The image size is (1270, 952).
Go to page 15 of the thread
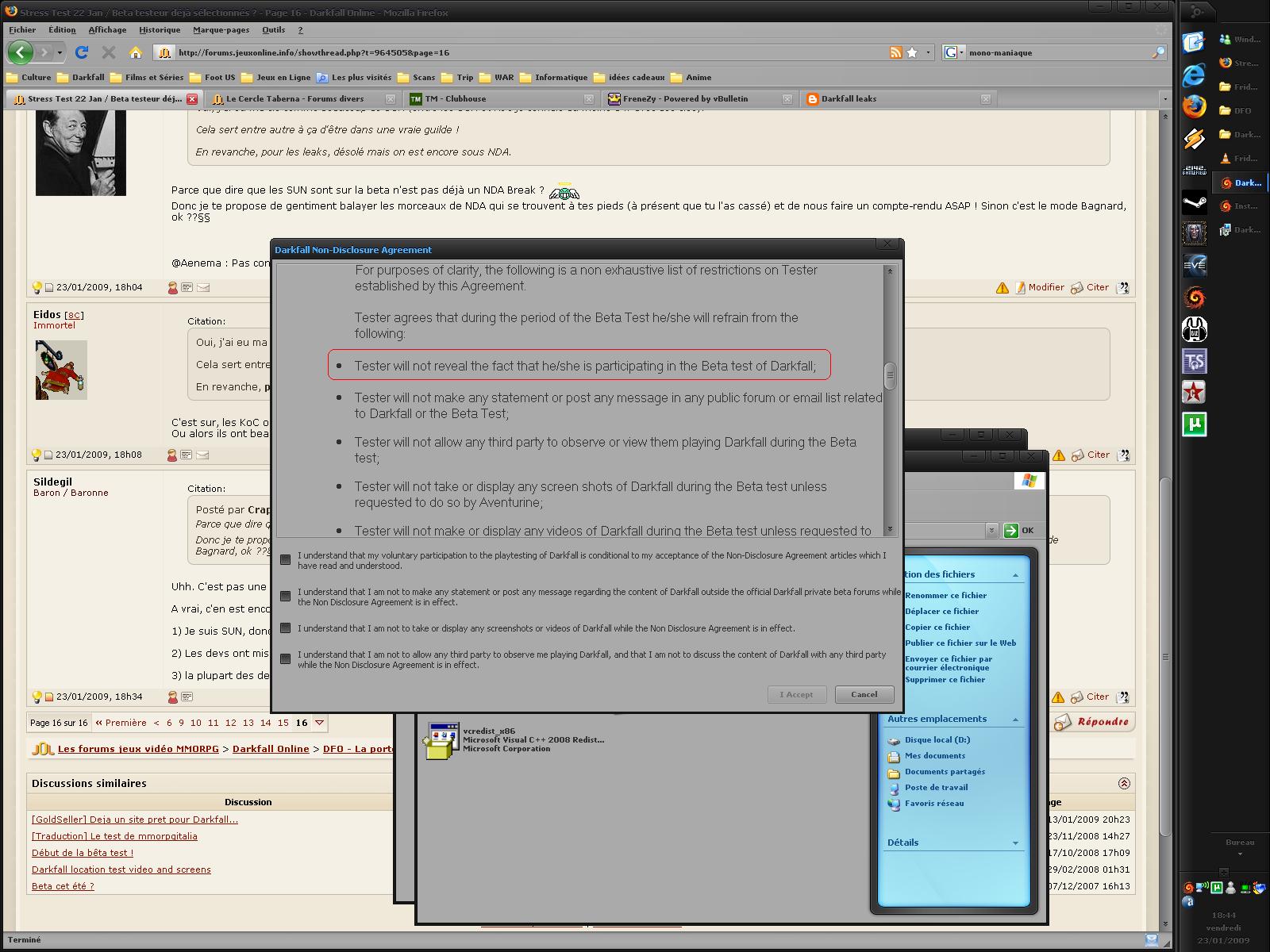[x=283, y=723]
